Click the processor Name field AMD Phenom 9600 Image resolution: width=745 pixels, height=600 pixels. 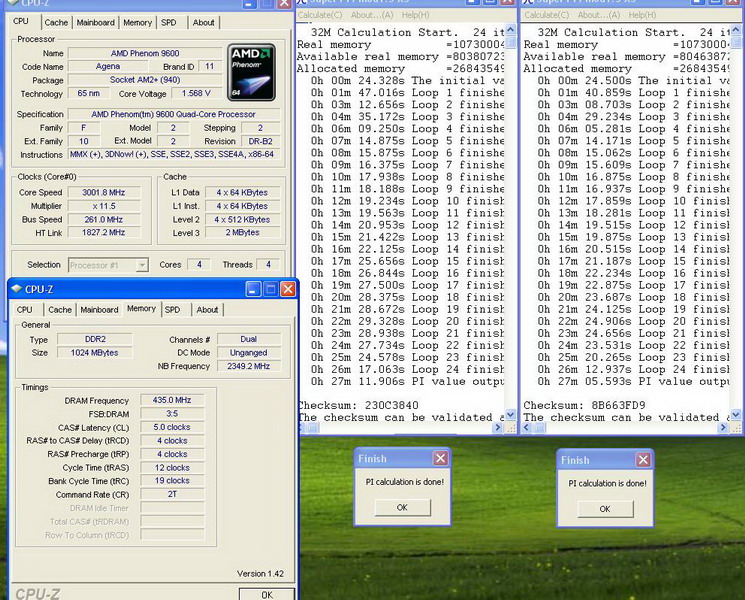[x=145, y=53]
